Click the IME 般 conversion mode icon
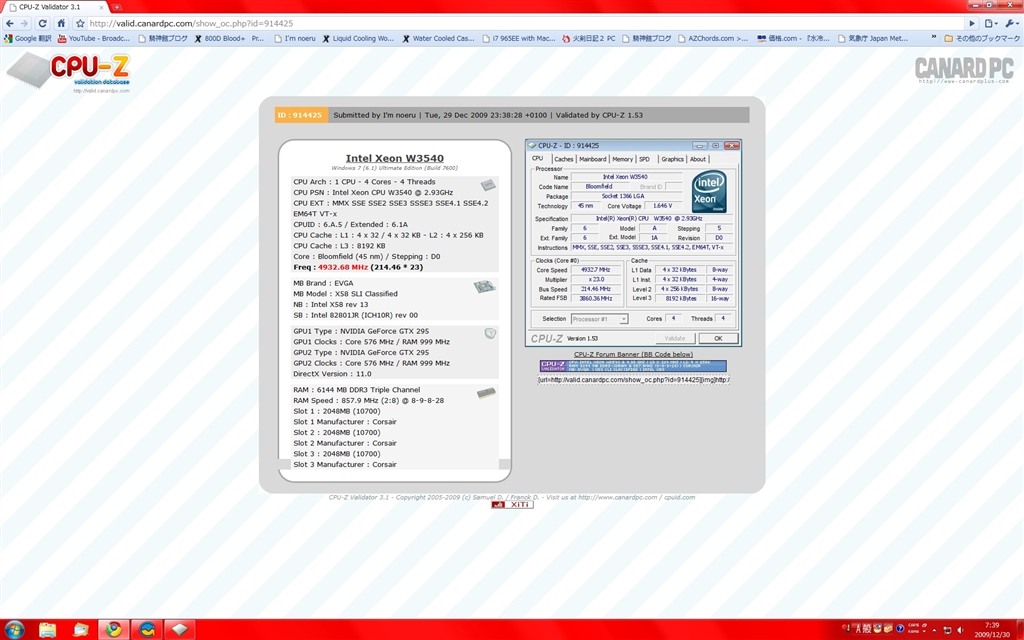 pos(867,630)
